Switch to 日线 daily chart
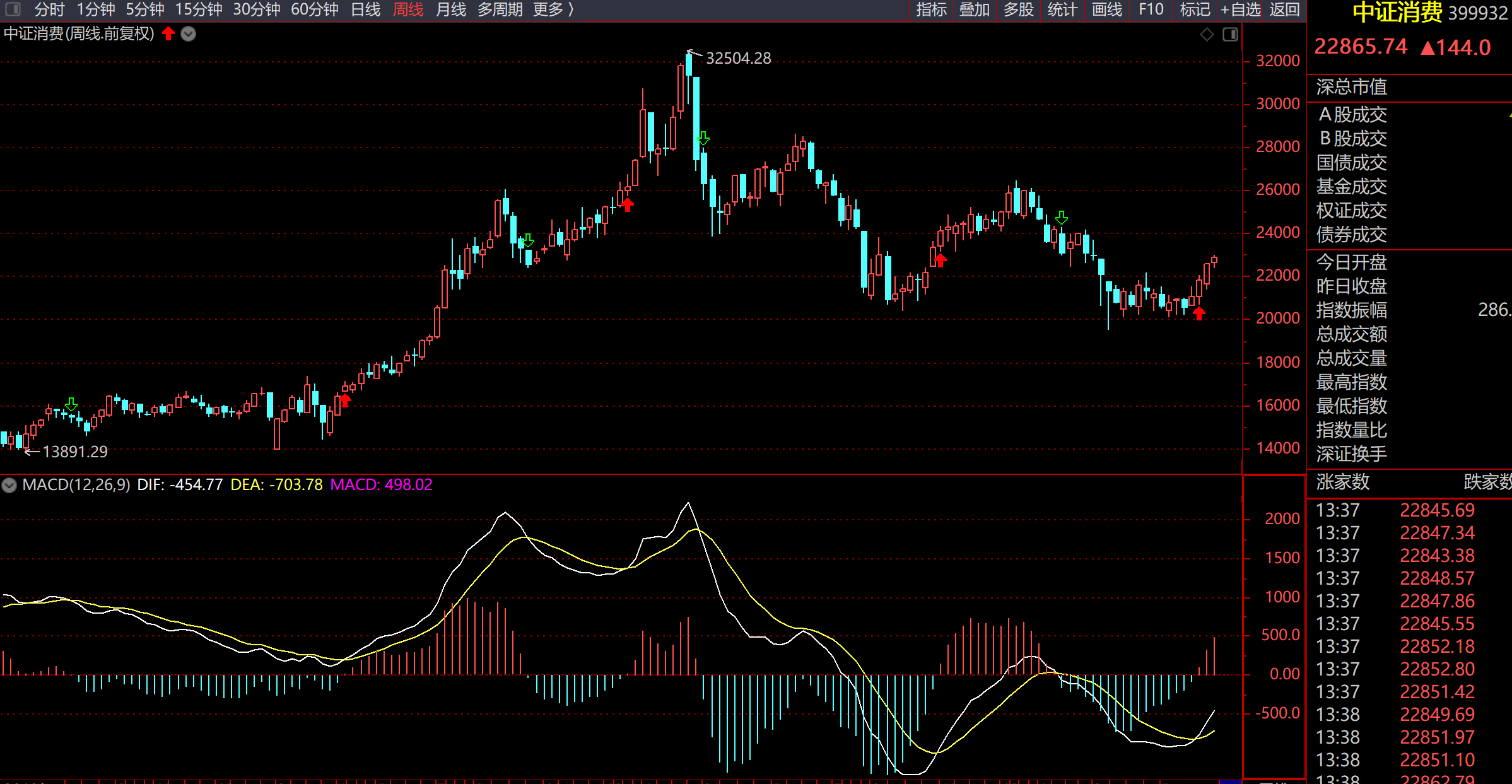The width and height of the screenshot is (1512, 784). click(366, 9)
